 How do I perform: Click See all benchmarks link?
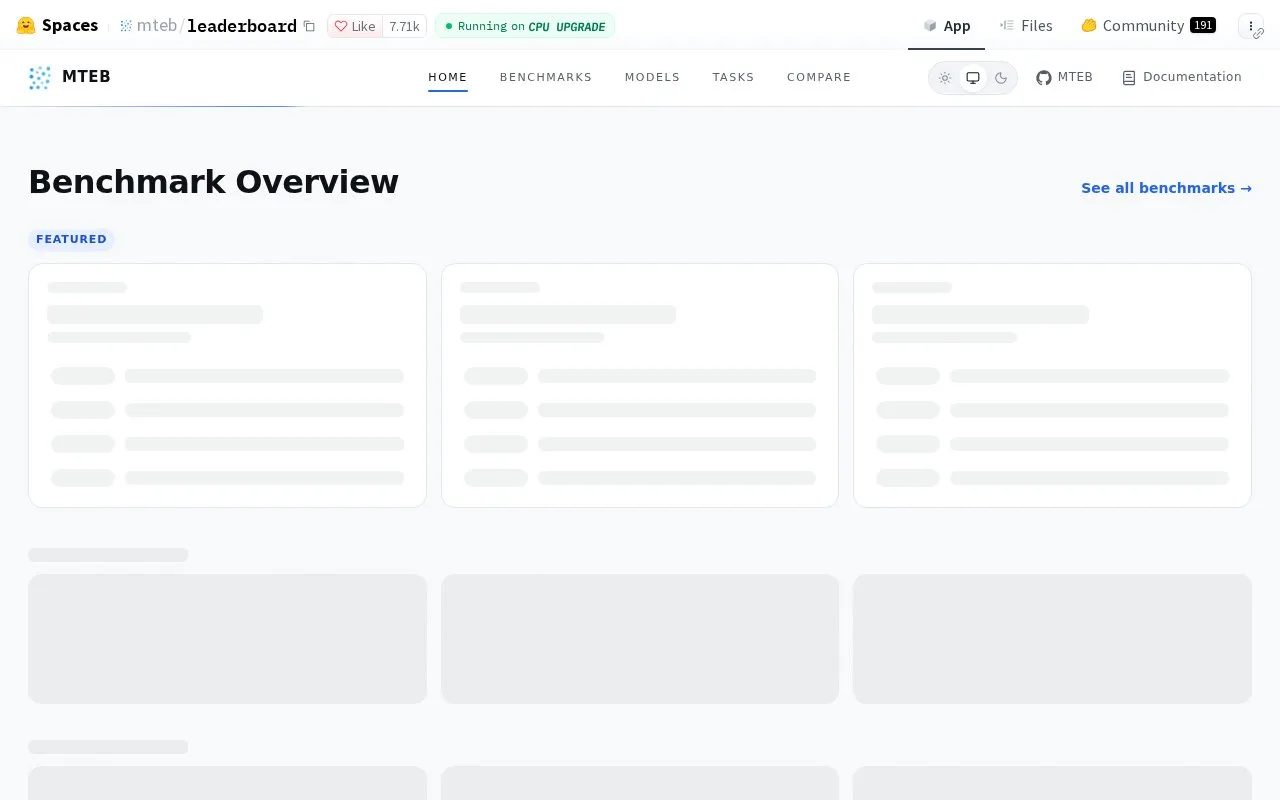[1166, 188]
